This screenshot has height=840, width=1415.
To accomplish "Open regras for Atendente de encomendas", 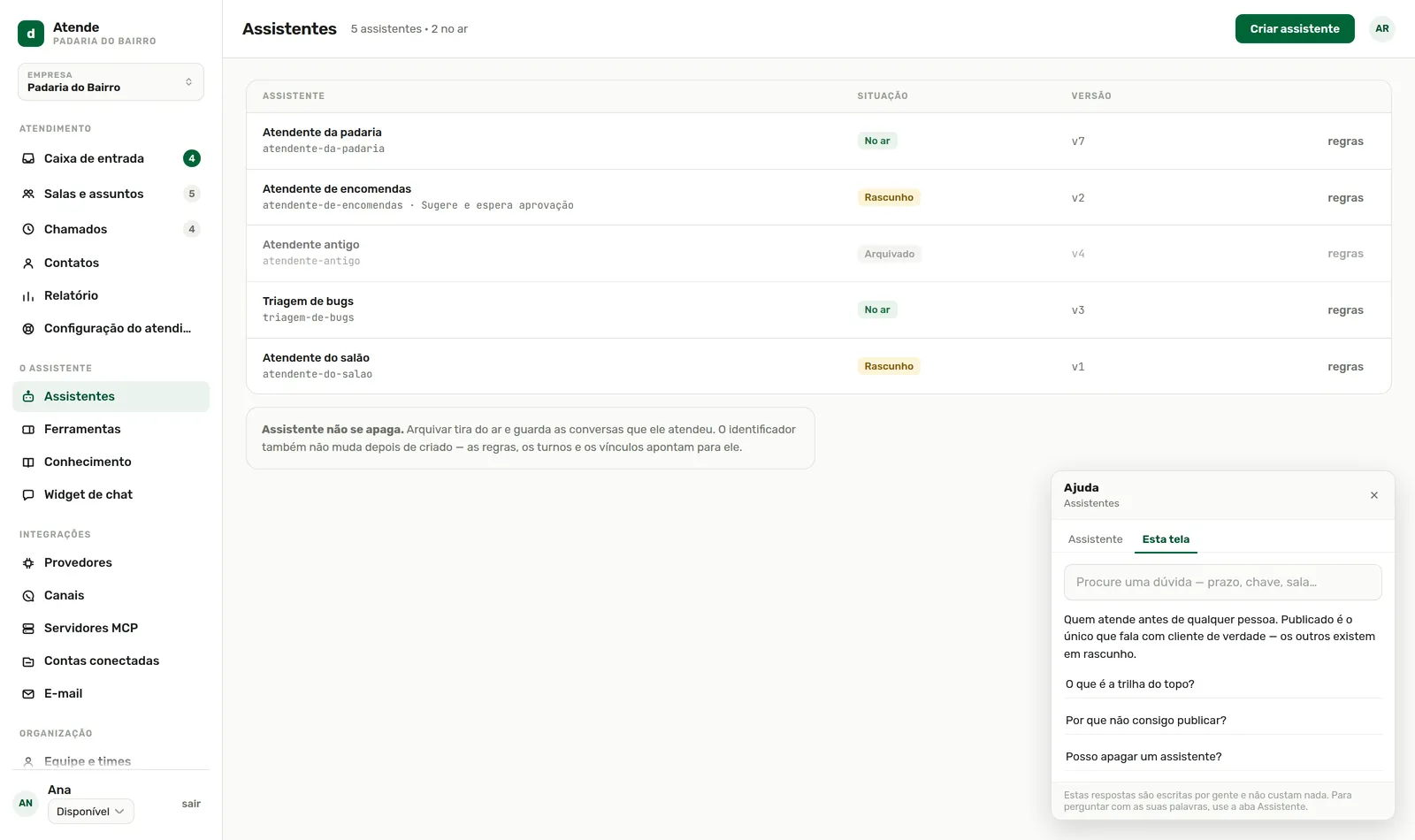I will point(1345,198).
